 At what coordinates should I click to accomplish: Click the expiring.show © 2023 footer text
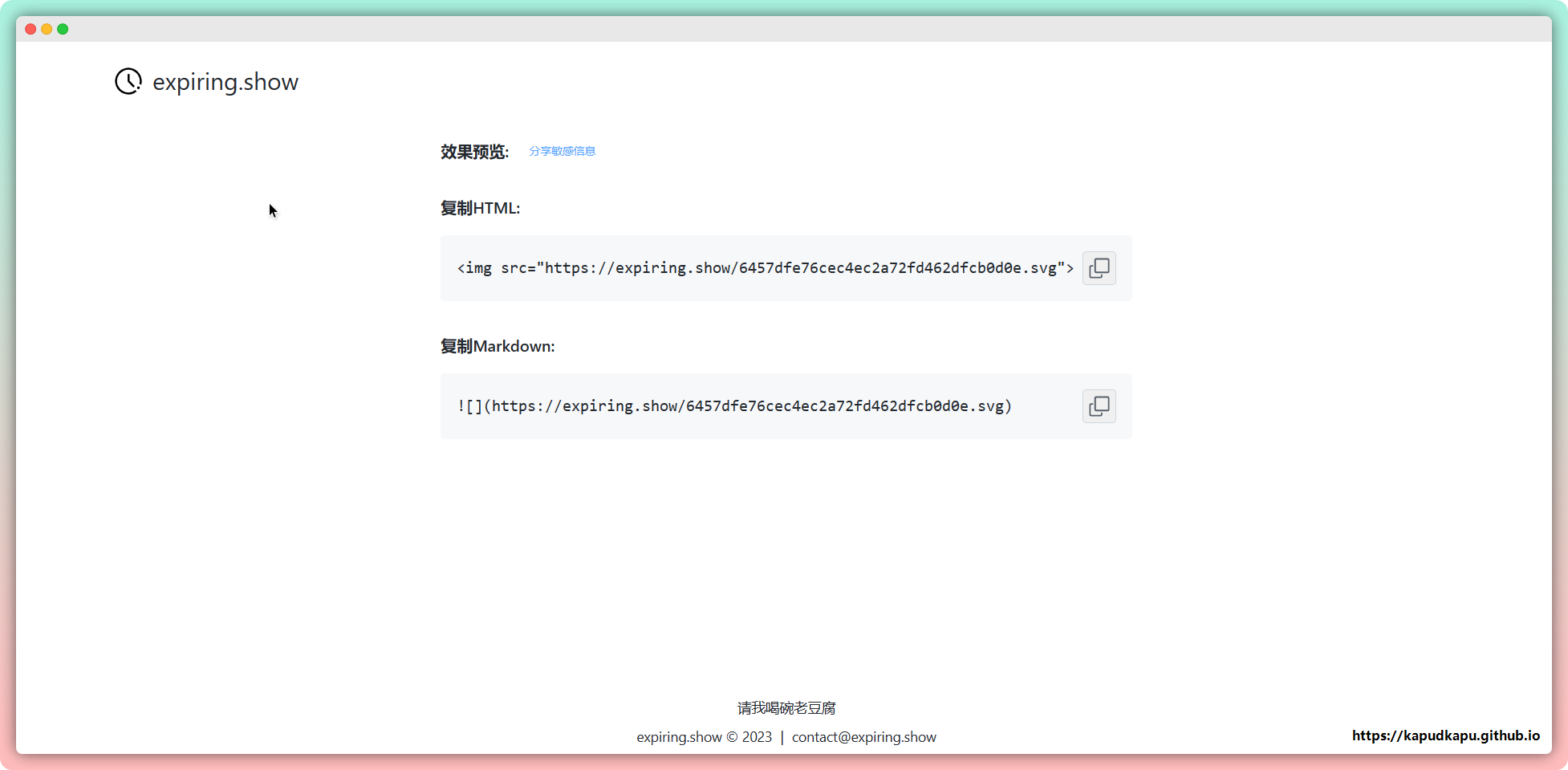[x=704, y=737]
